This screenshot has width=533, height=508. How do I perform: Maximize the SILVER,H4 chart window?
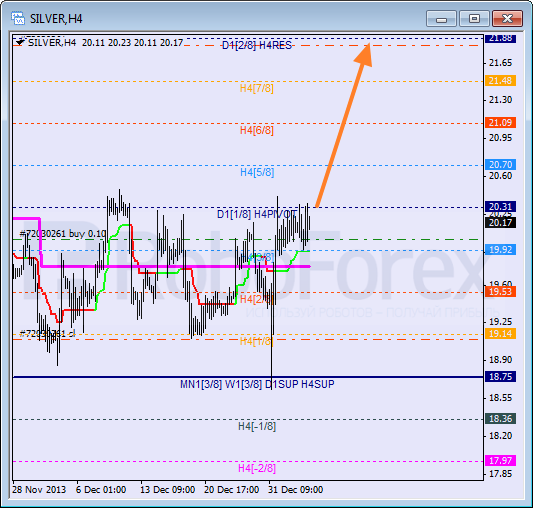(x=474, y=19)
